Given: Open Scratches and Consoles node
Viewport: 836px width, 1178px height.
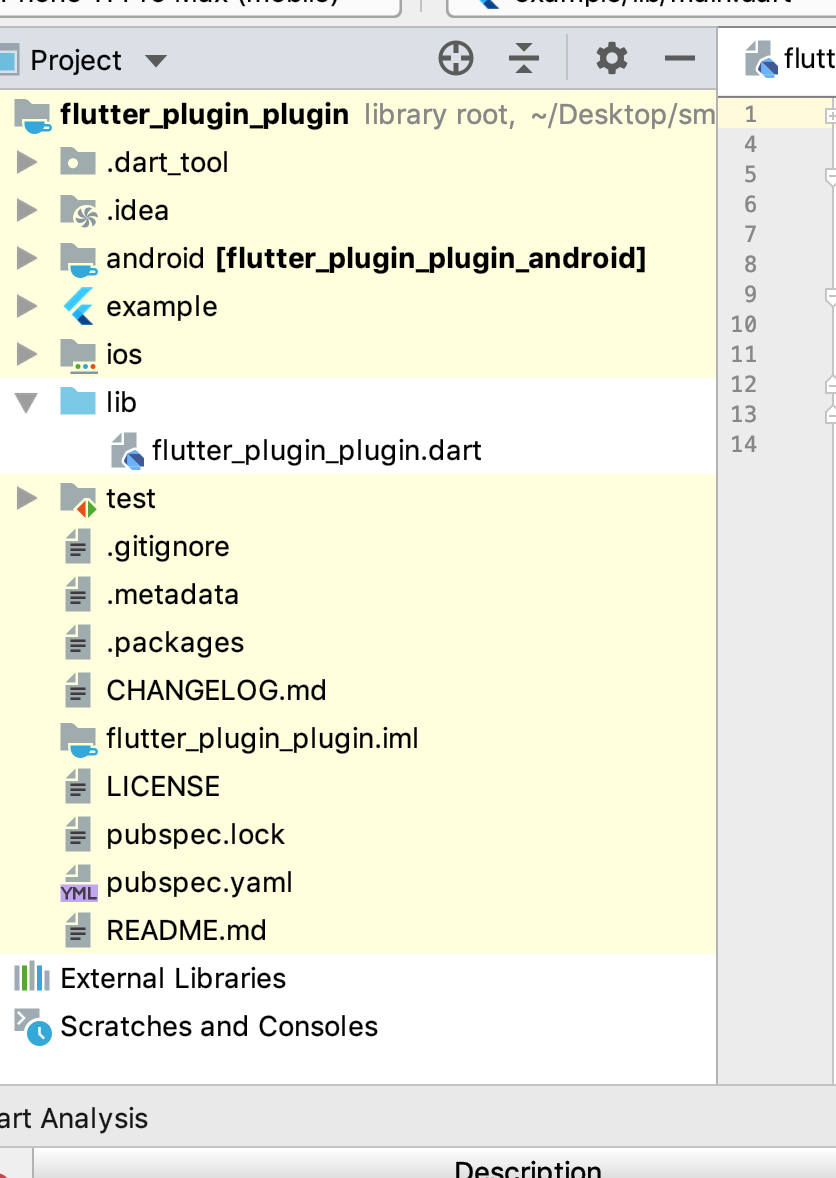Looking at the screenshot, I should pyautogui.click(x=219, y=1026).
